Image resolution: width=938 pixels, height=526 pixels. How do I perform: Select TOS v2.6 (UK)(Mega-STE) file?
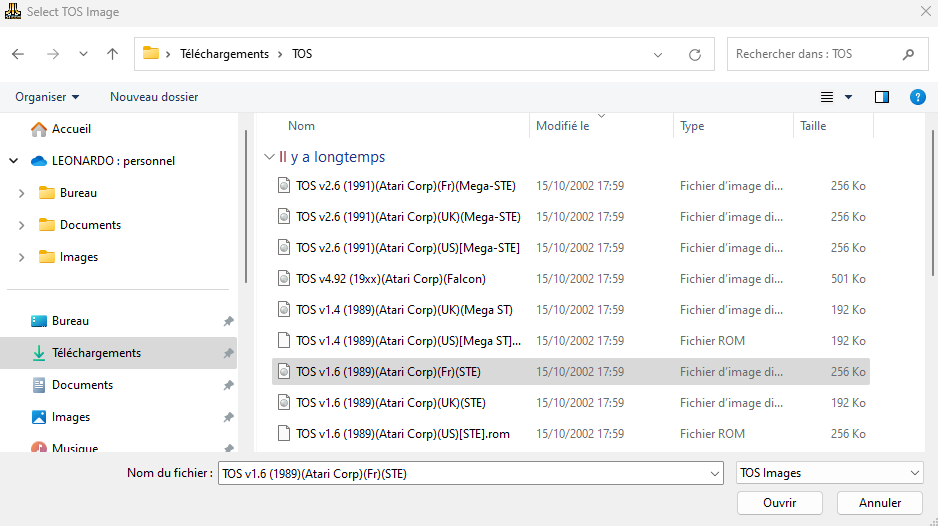(571, 217)
